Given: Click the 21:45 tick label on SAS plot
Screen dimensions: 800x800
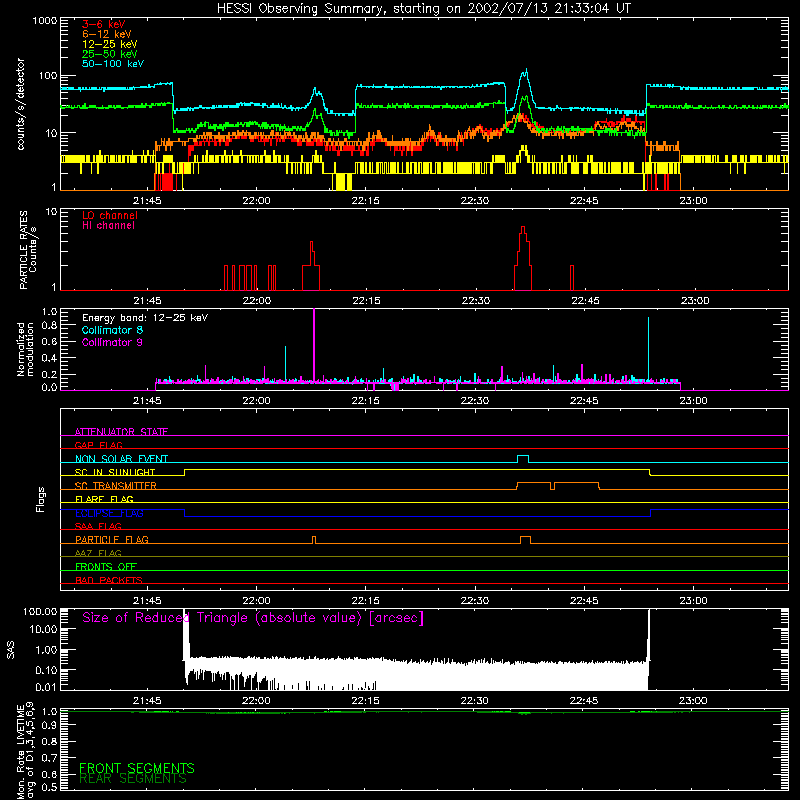Looking at the screenshot, I should pos(147,701).
